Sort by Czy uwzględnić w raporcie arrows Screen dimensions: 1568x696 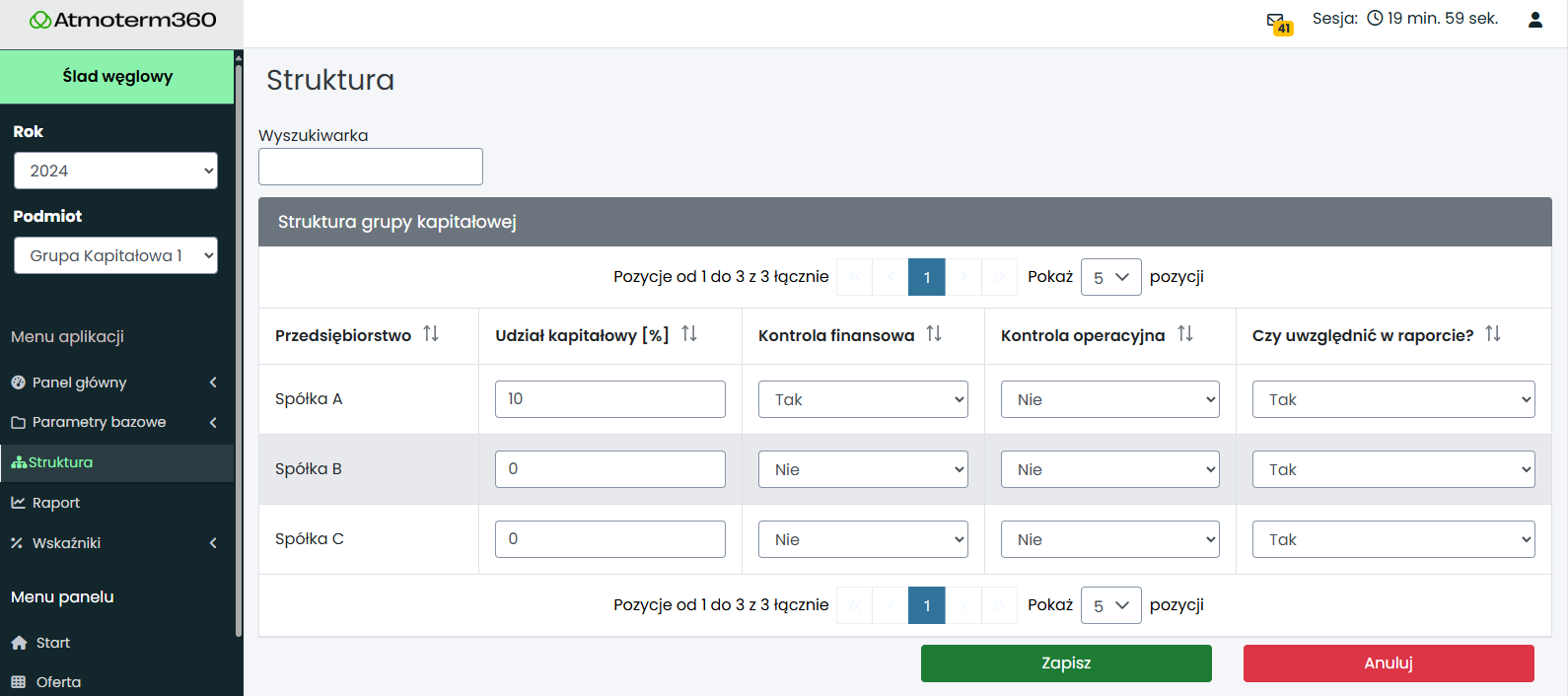pos(1493,334)
